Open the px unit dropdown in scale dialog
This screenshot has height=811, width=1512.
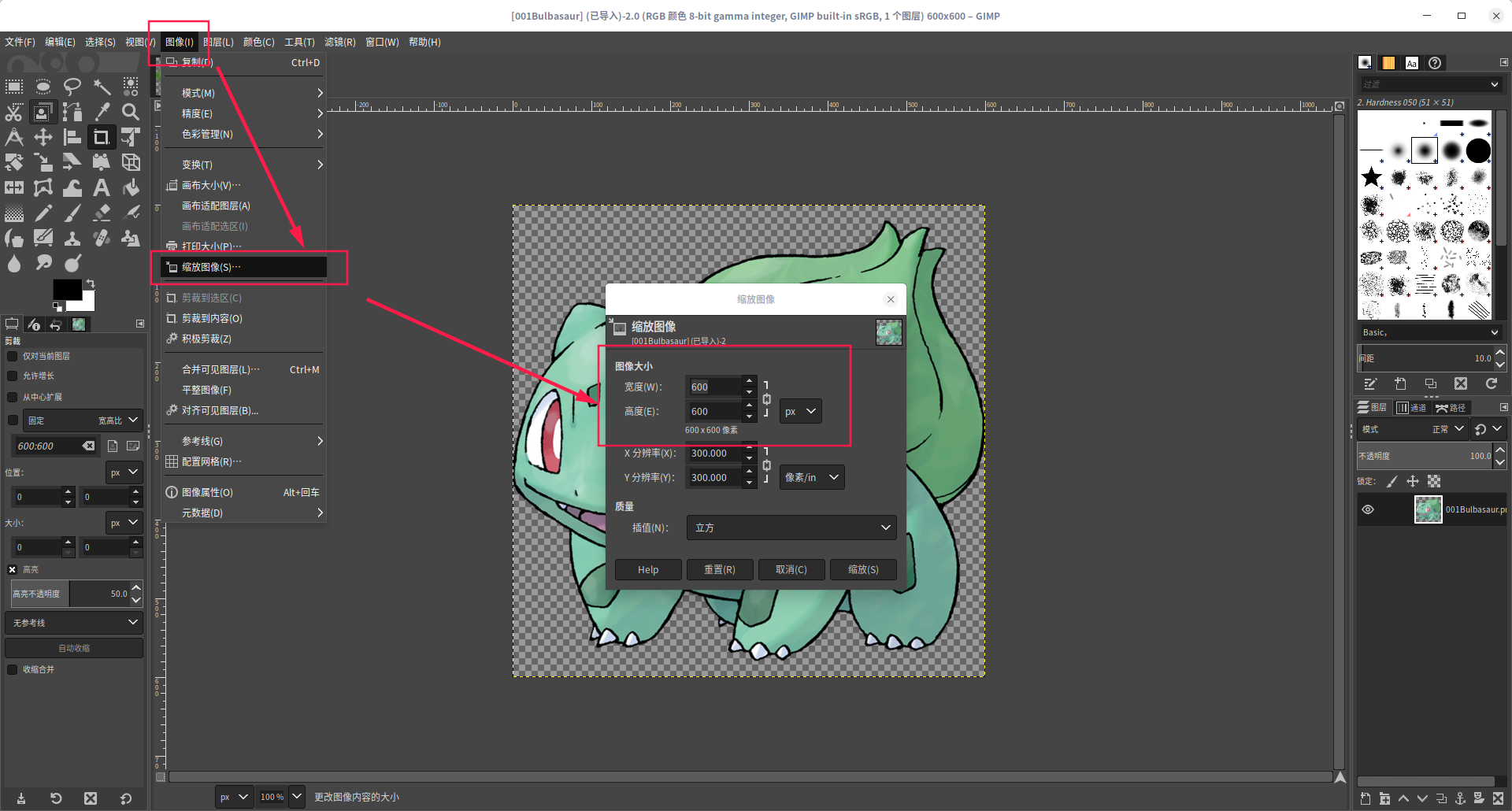point(801,411)
